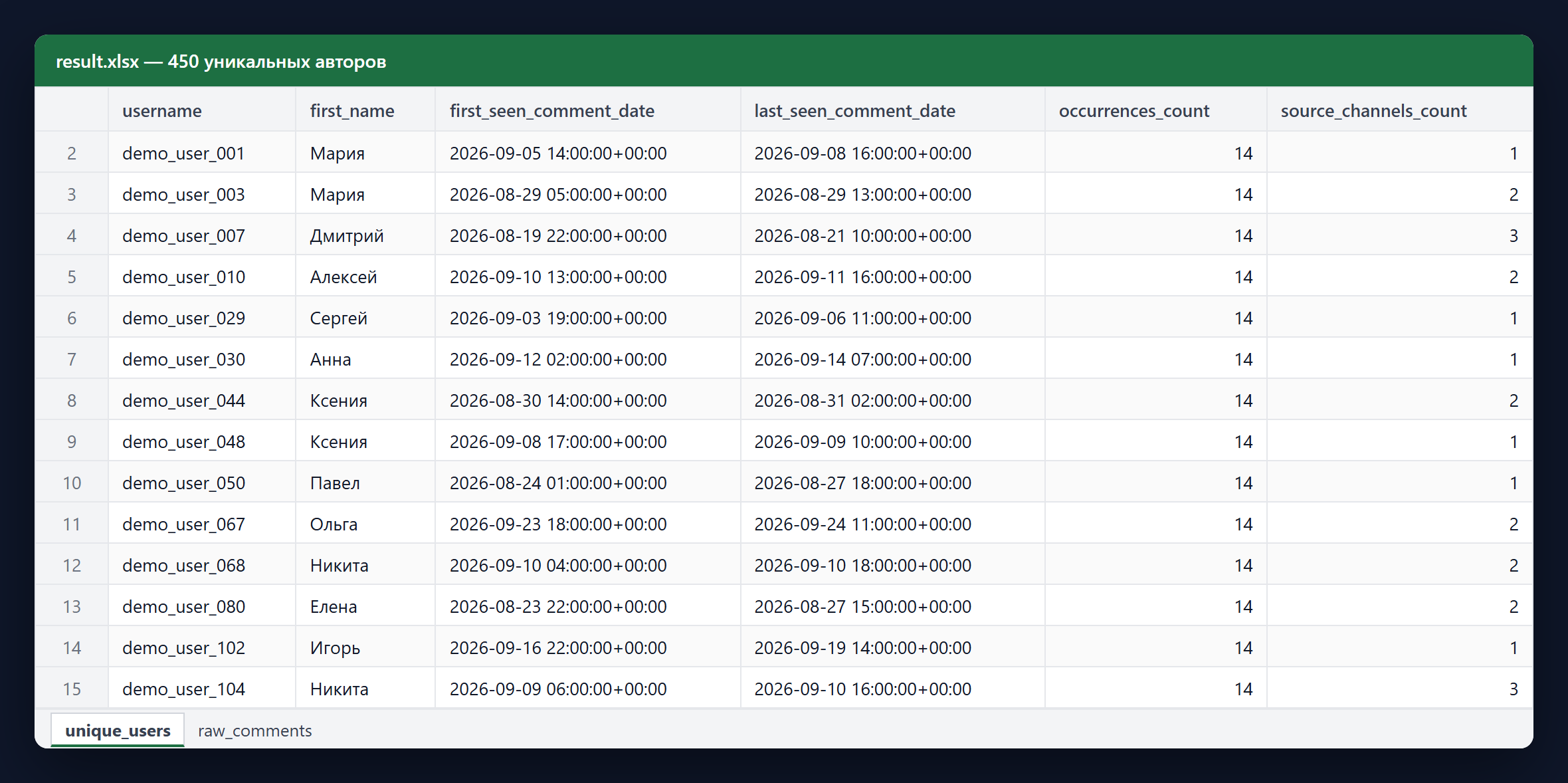Select row number 9 header
The image size is (1568, 783).
tap(72, 441)
